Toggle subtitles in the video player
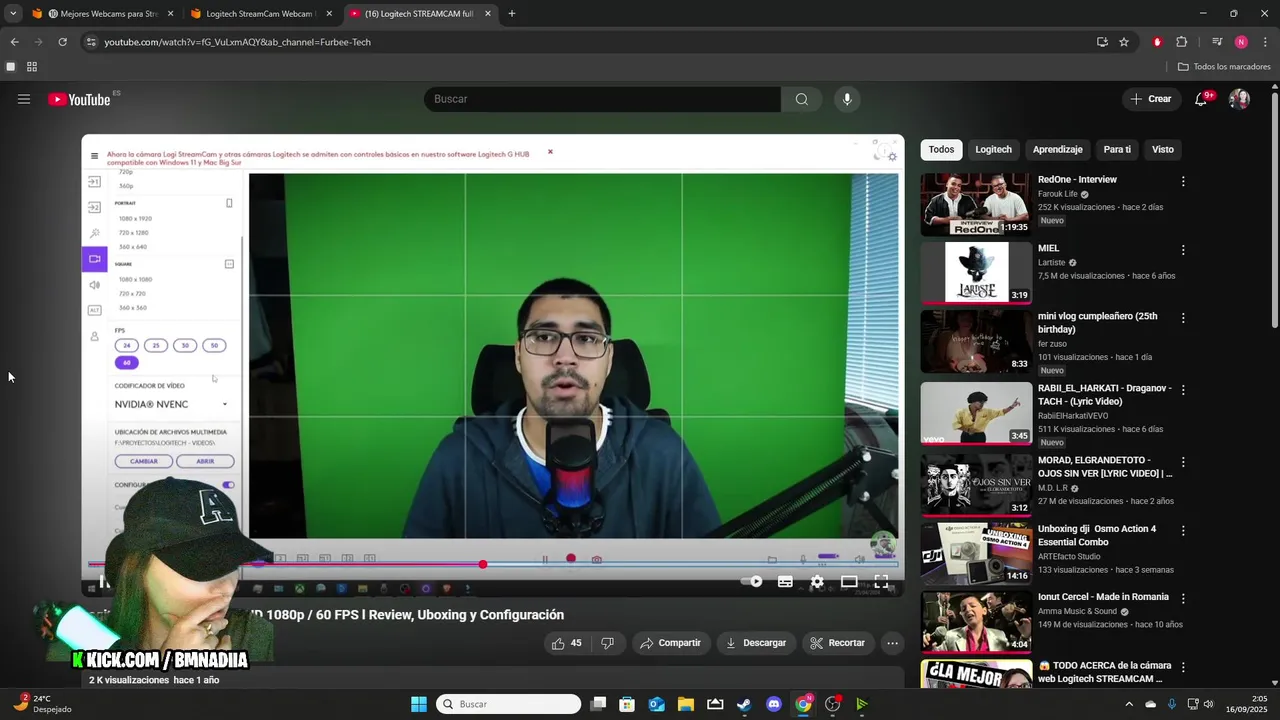Viewport: 1280px width, 720px height. click(x=785, y=581)
